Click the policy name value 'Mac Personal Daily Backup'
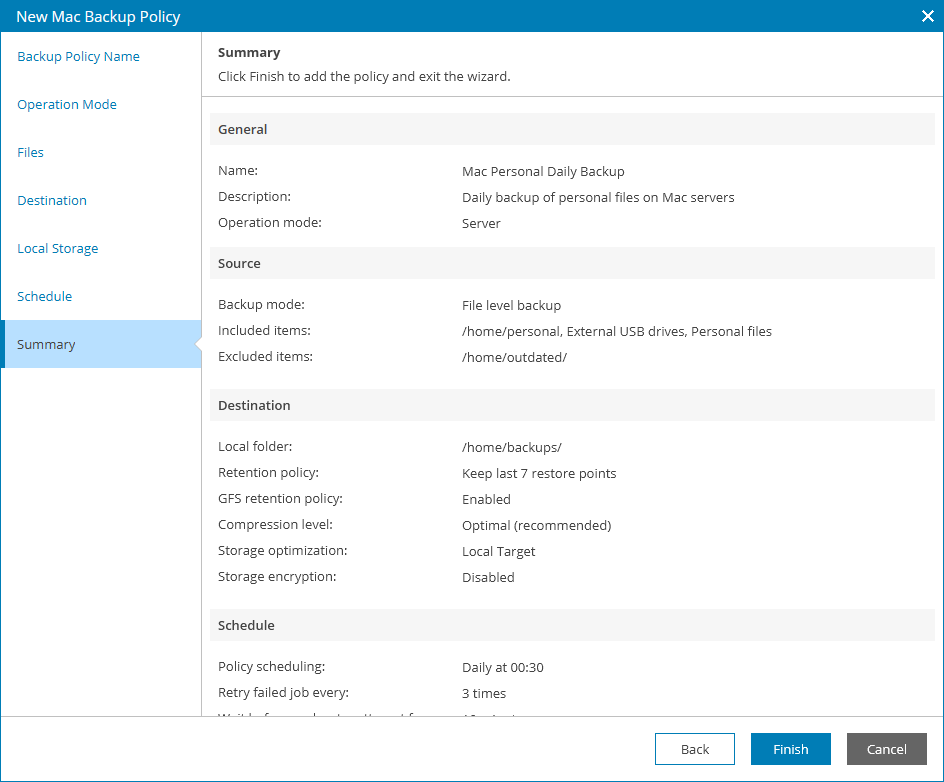Viewport: 944px width, 782px height. tap(543, 171)
